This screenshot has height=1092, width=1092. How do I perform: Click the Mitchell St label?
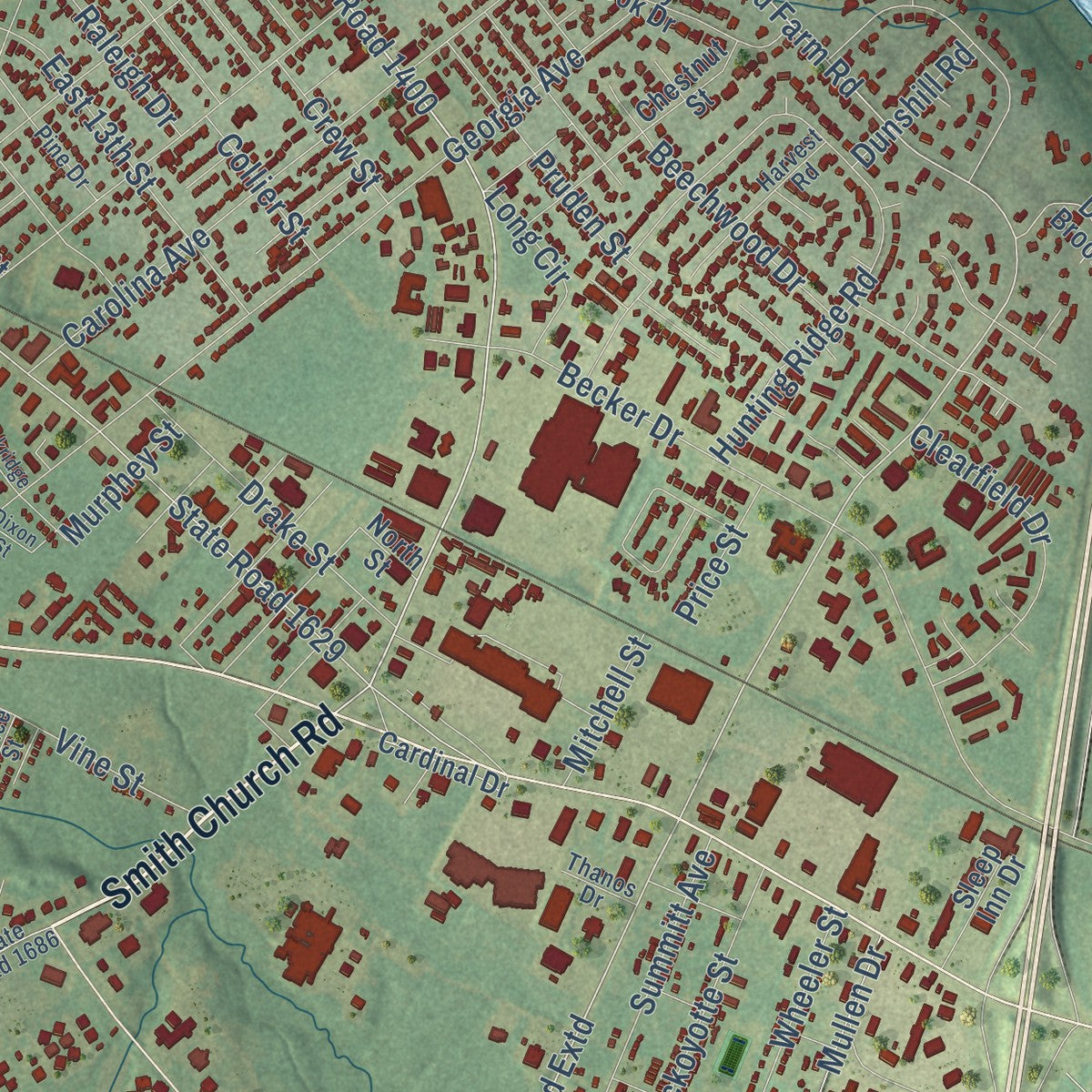pyautogui.click(x=609, y=703)
